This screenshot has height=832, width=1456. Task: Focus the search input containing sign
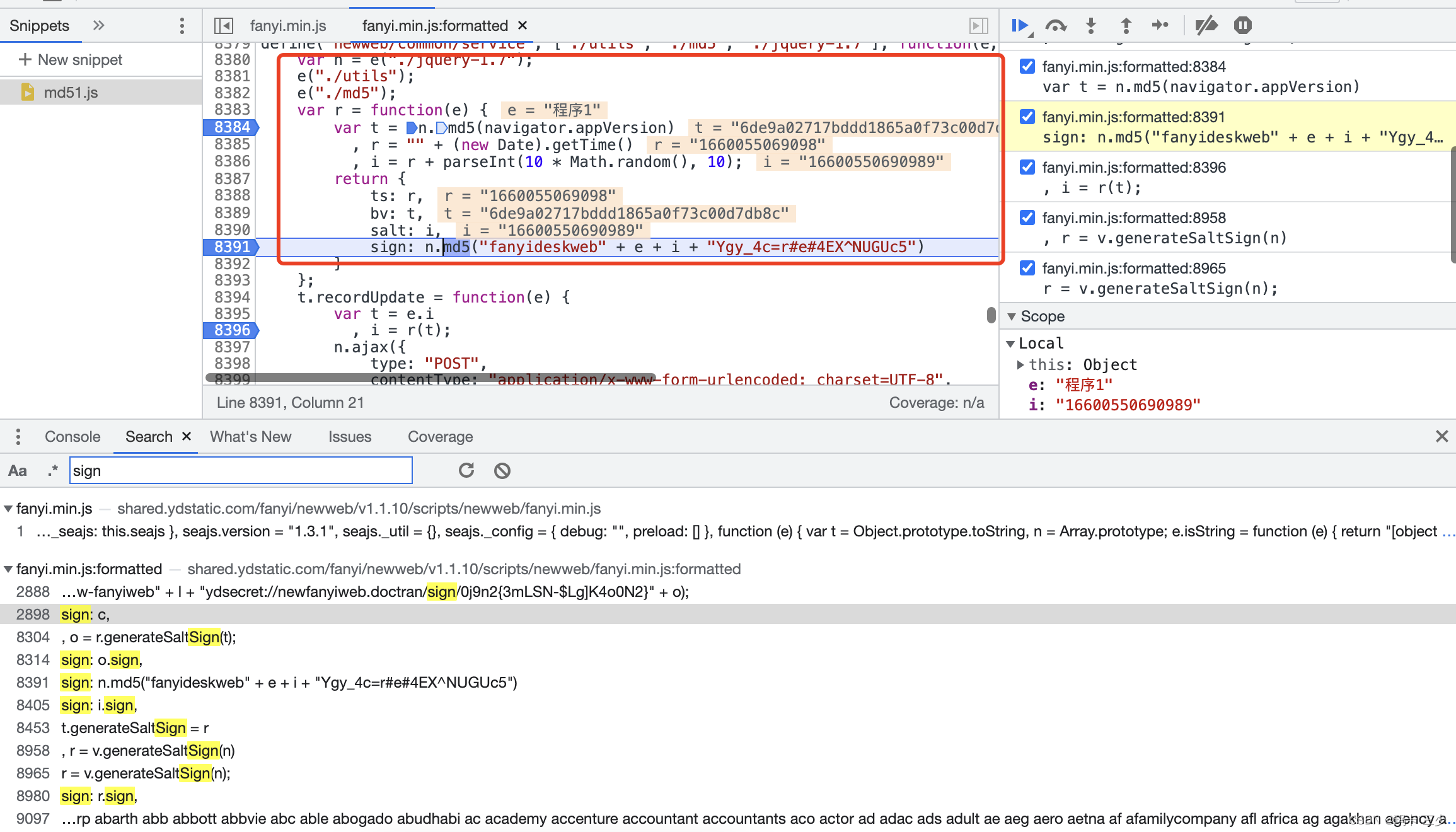click(241, 471)
